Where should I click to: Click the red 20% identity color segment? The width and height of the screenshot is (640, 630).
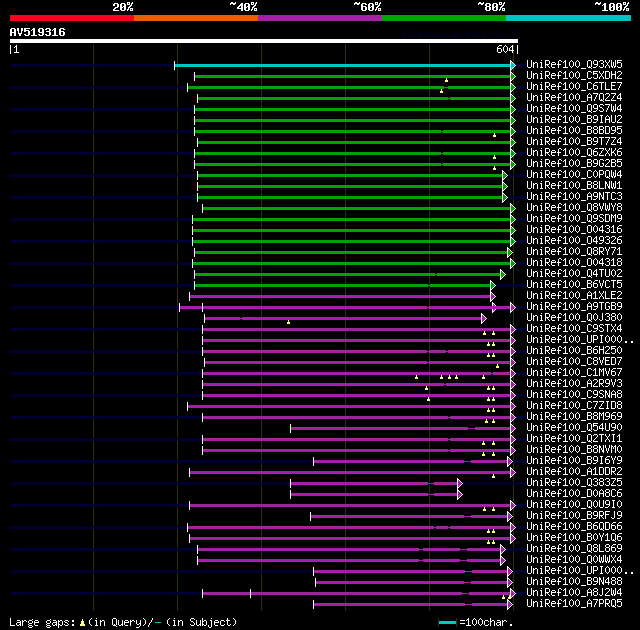point(72,18)
